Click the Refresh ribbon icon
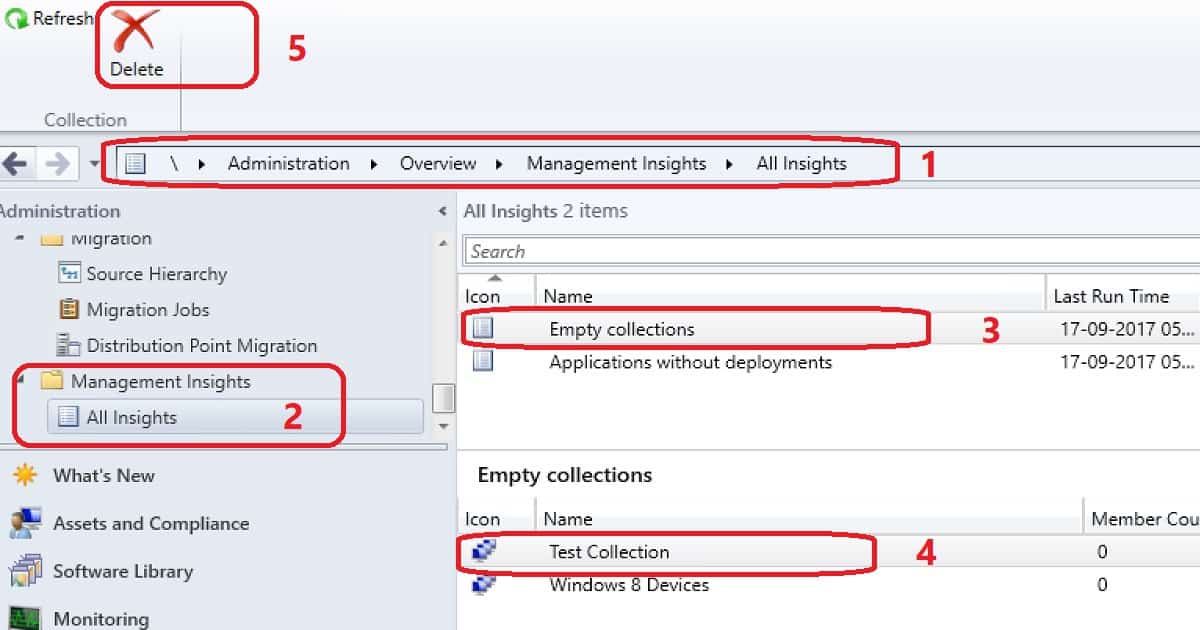 click(16, 19)
